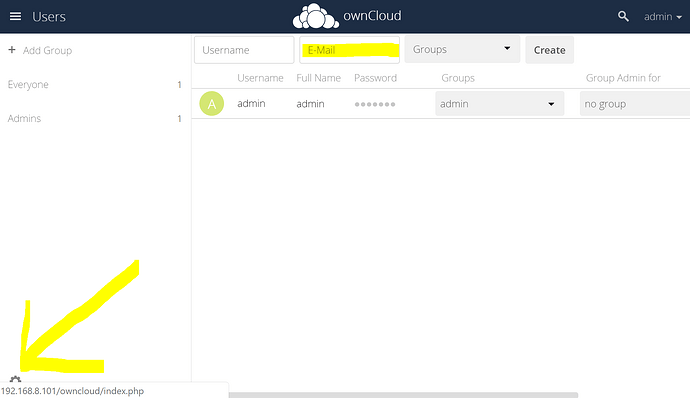Click the Full Name column header
Viewport: 690px width, 398px height.
coord(319,78)
